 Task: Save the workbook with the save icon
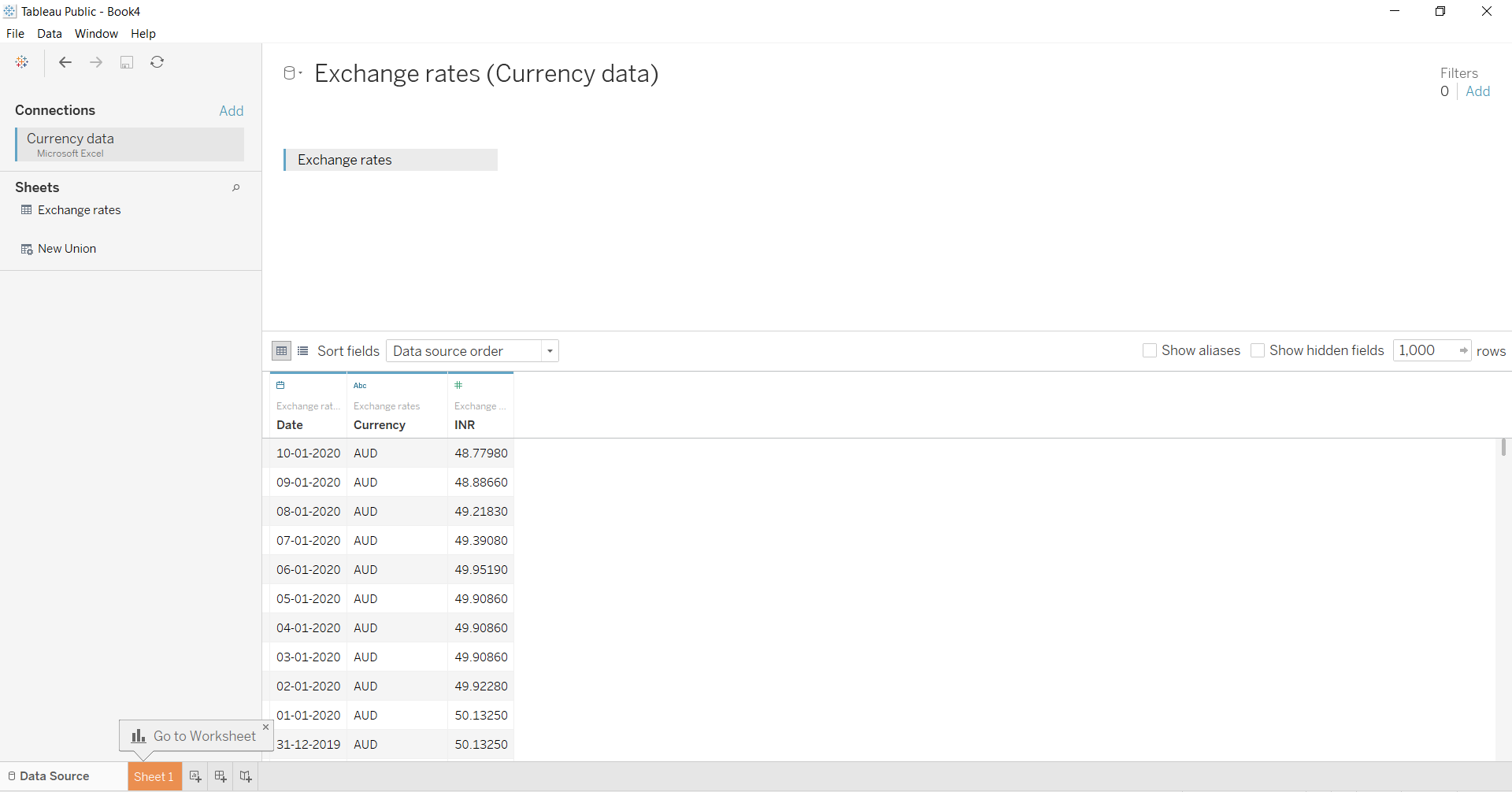click(x=127, y=62)
